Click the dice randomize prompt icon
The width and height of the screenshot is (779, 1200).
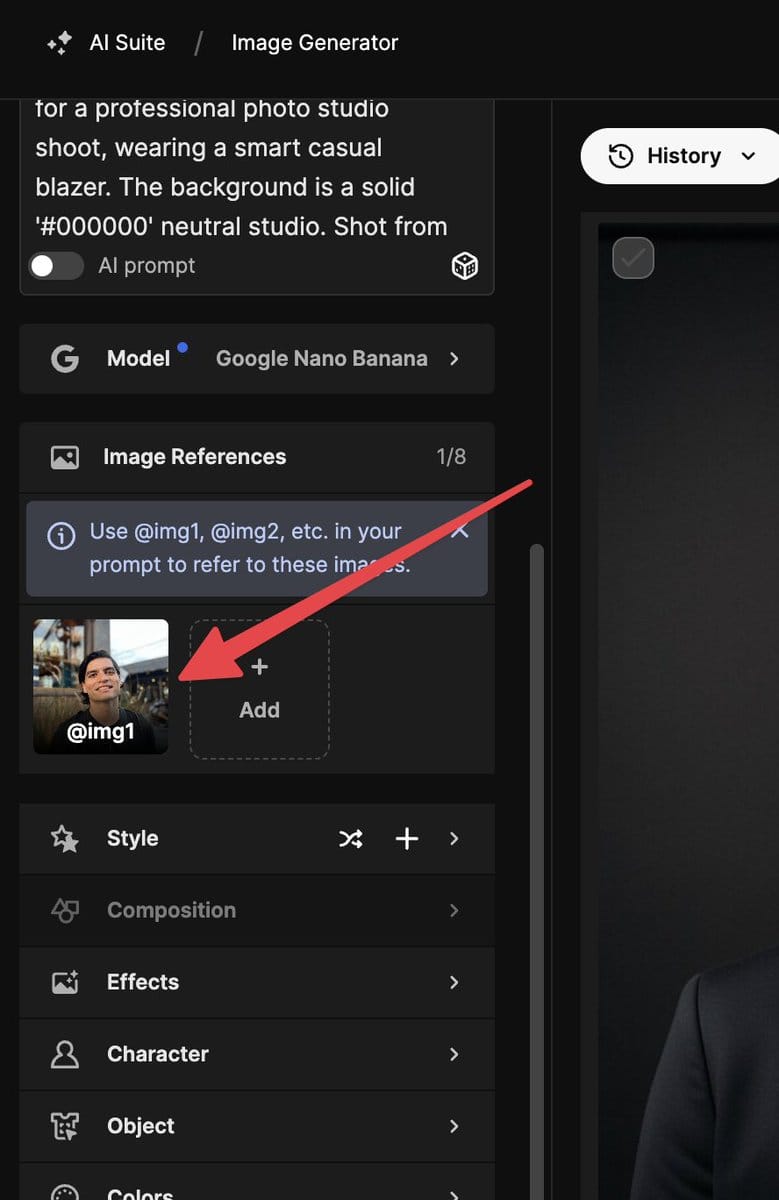tap(465, 266)
